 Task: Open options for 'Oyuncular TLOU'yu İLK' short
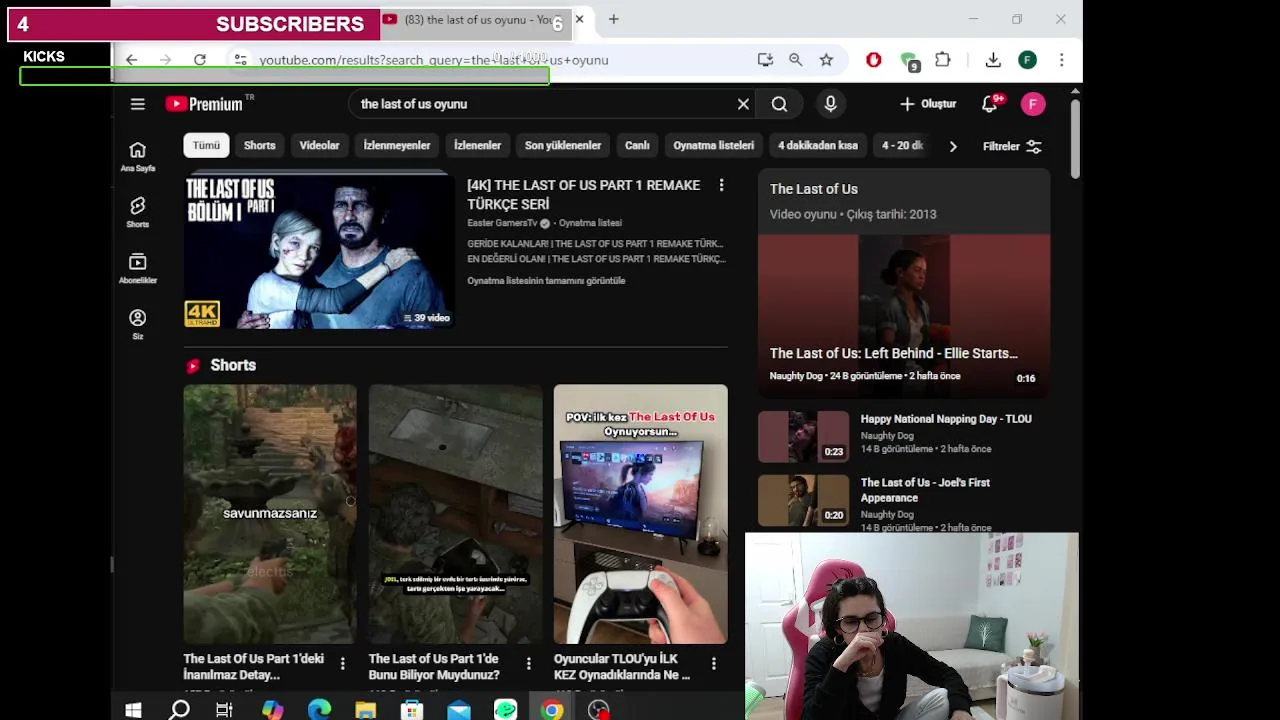click(713, 663)
